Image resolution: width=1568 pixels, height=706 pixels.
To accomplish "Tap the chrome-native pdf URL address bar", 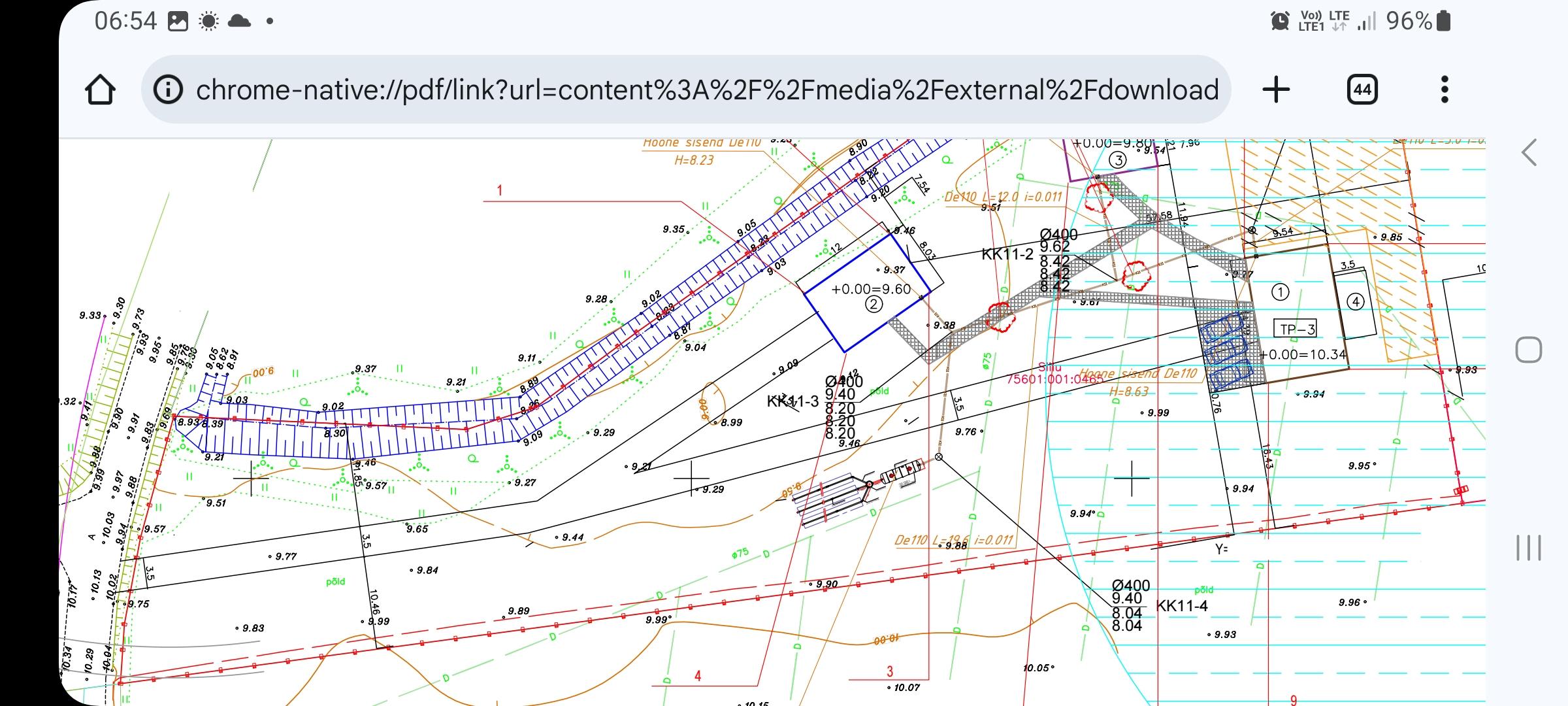I will pos(706,90).
